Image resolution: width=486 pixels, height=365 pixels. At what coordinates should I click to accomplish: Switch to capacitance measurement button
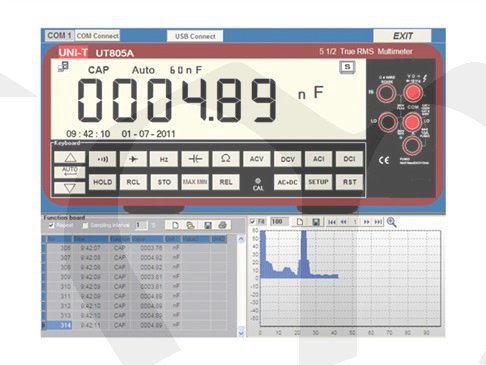tap(195, 159)
